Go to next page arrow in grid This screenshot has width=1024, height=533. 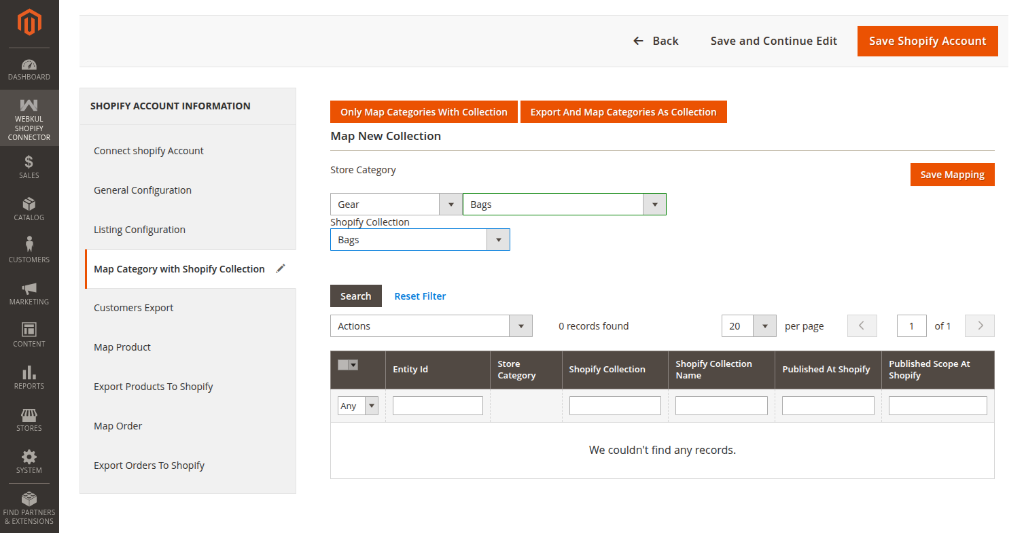point(980,326)
